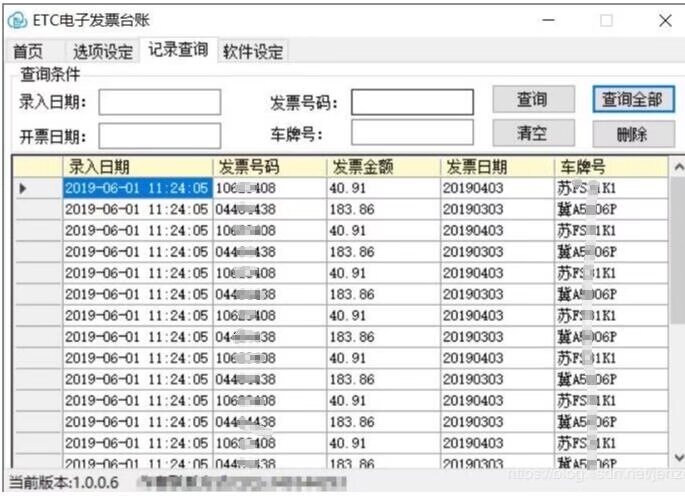Close the ETC电子发票台账 window

click(664, 21)
